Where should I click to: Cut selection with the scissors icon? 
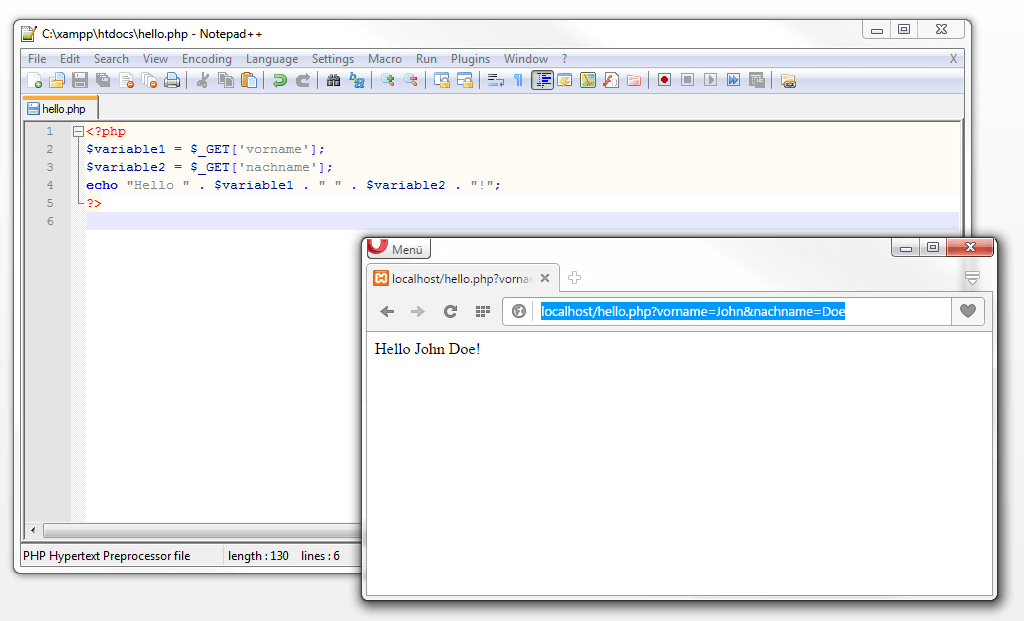click(x=202, y=80)
